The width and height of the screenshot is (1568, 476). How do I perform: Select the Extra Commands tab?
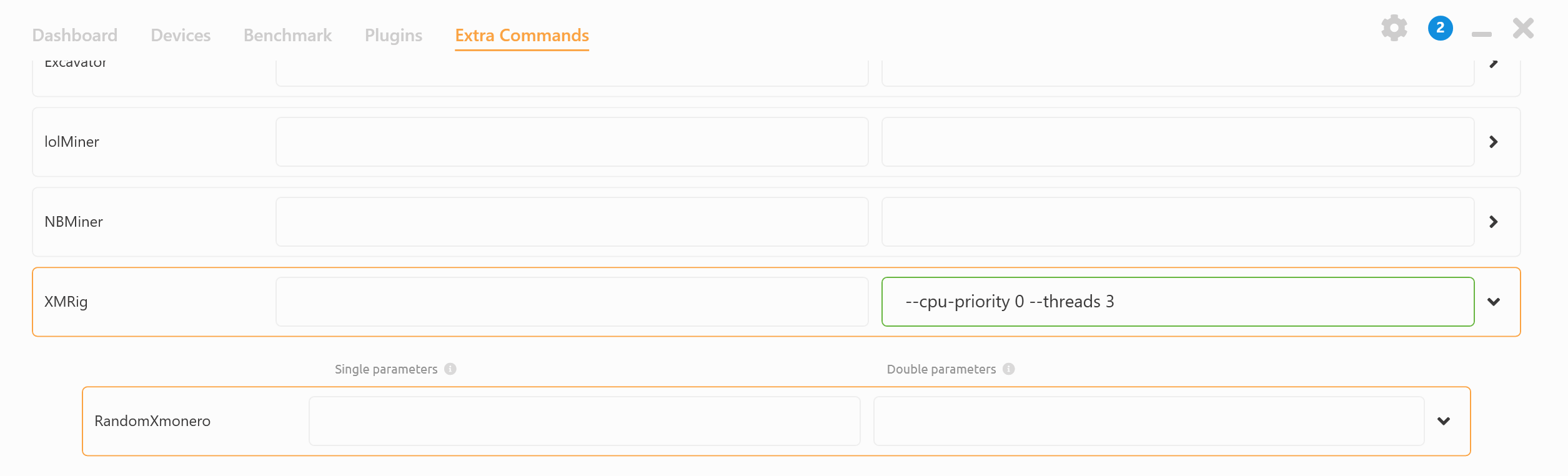(x=521, y=35)
